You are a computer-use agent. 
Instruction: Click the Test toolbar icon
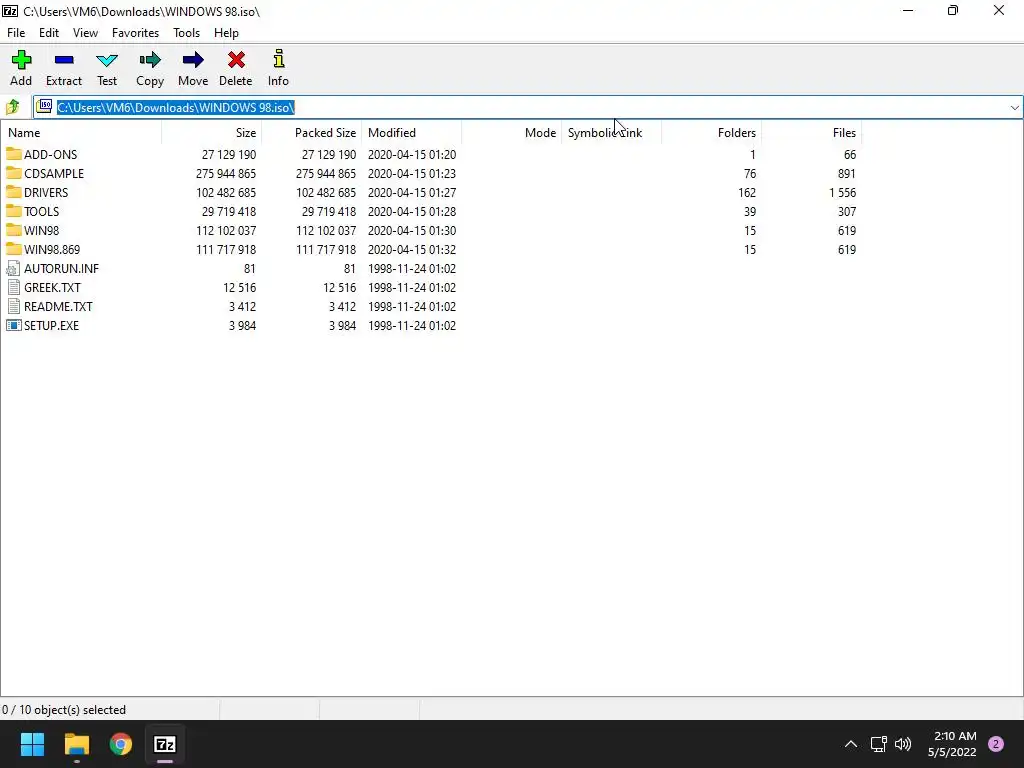[x=107, y=60]
